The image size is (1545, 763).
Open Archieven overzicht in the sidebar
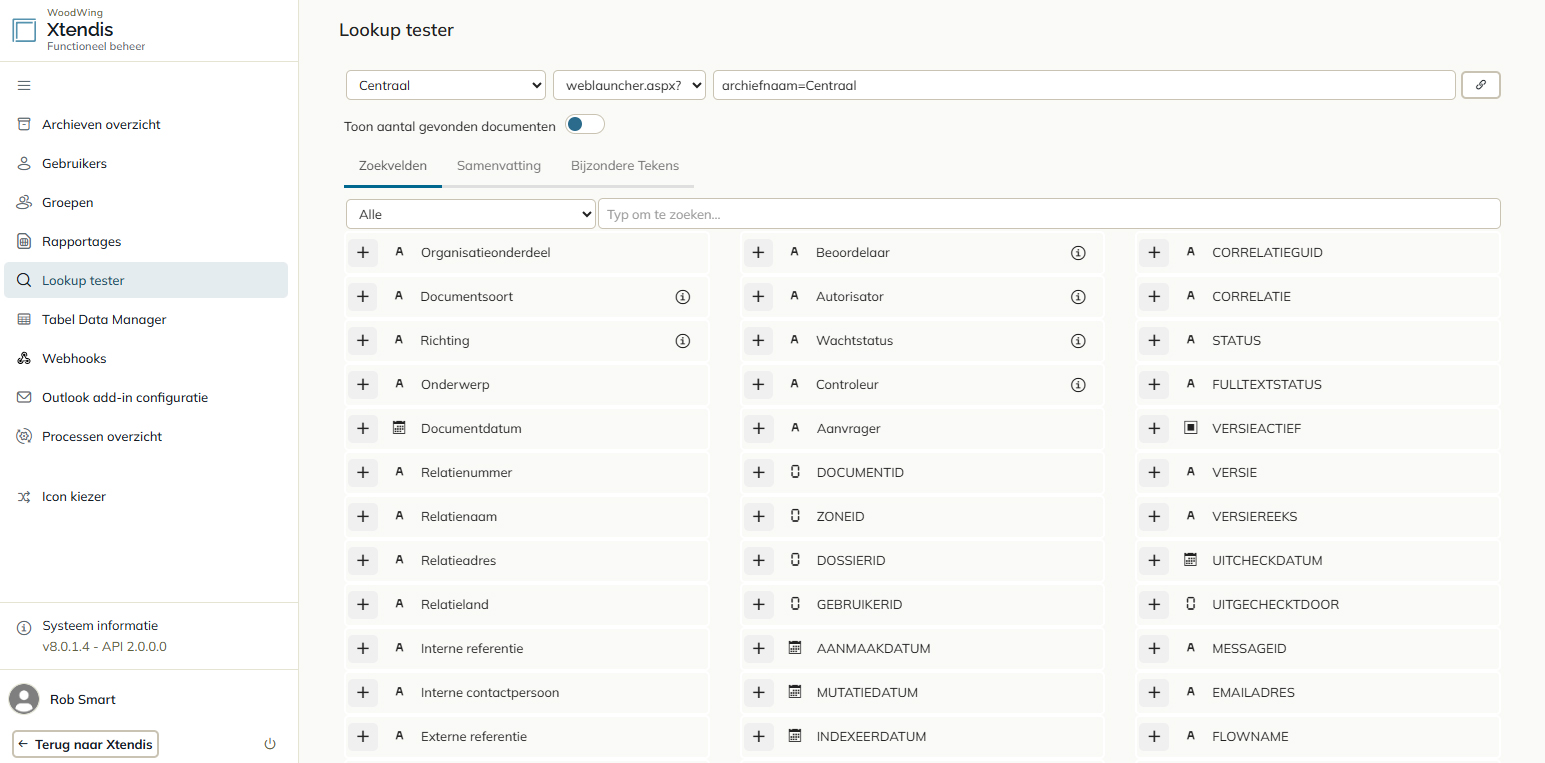tap(146, 125)
